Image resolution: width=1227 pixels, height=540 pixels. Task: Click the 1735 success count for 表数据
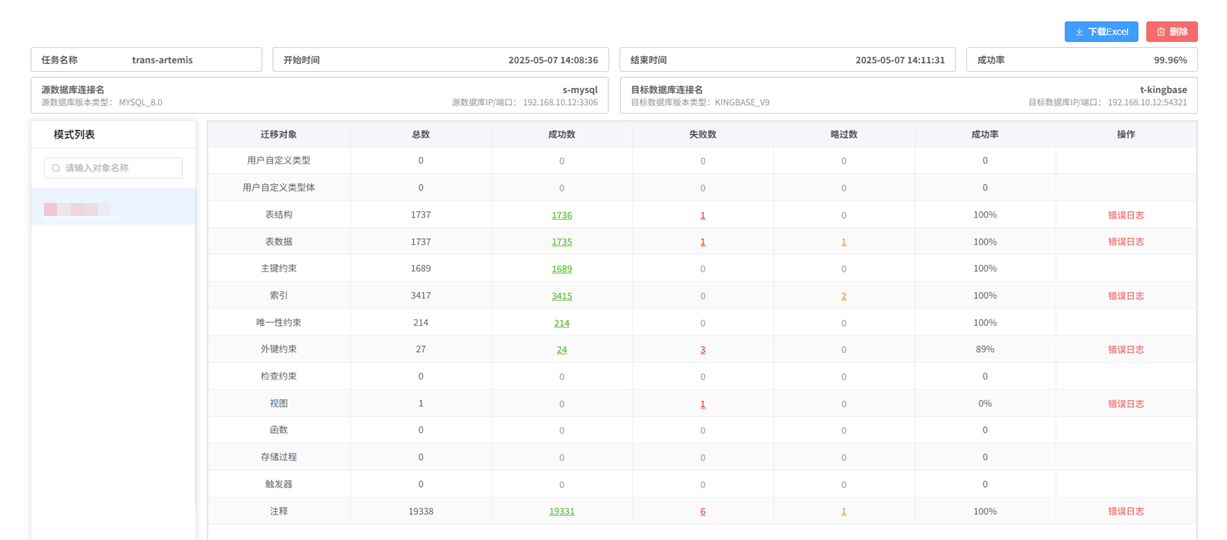pyautogui.click(x=561, y=242)
